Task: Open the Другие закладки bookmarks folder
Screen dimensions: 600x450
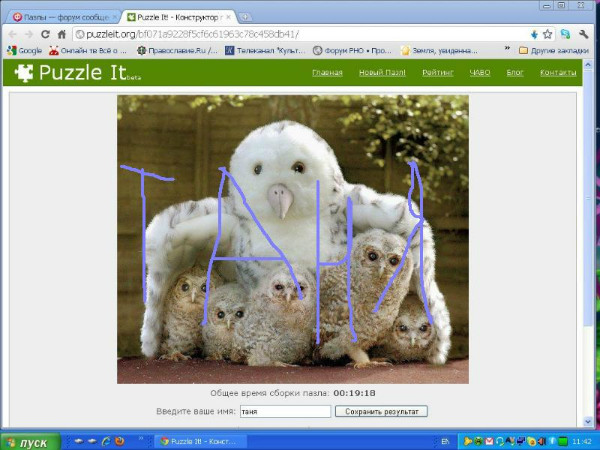Action: pos(555,50)
